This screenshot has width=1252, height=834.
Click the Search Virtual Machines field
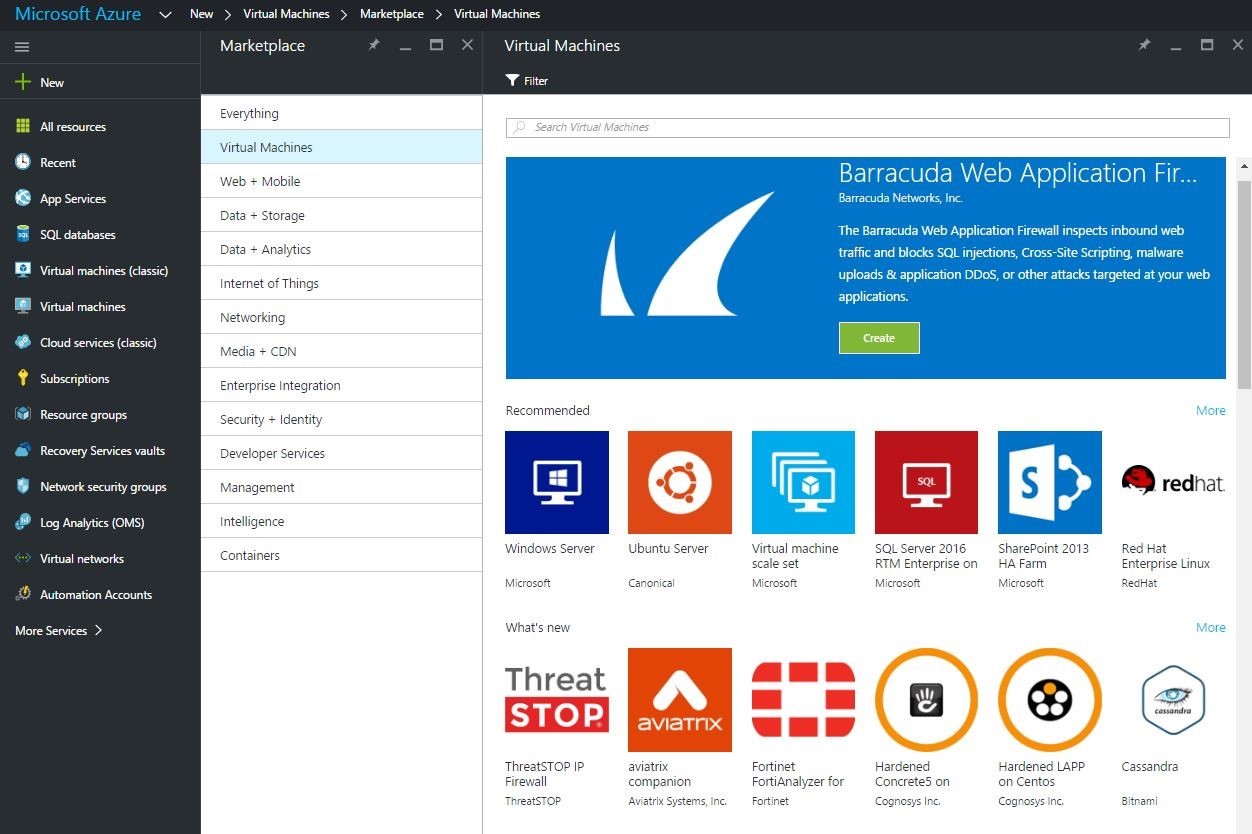pyautogui.click(x=867, y=127)
